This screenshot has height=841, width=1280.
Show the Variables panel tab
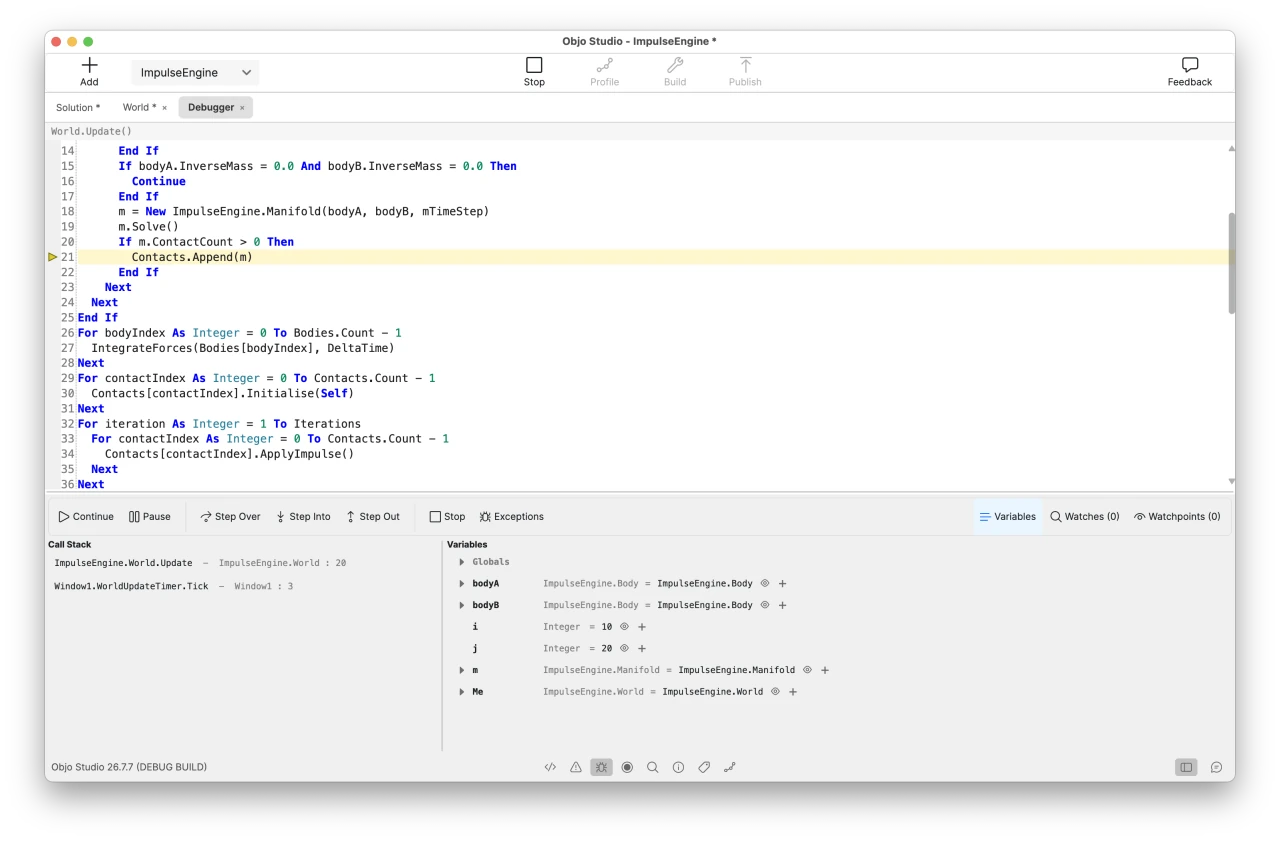(x=1008, y=517)
